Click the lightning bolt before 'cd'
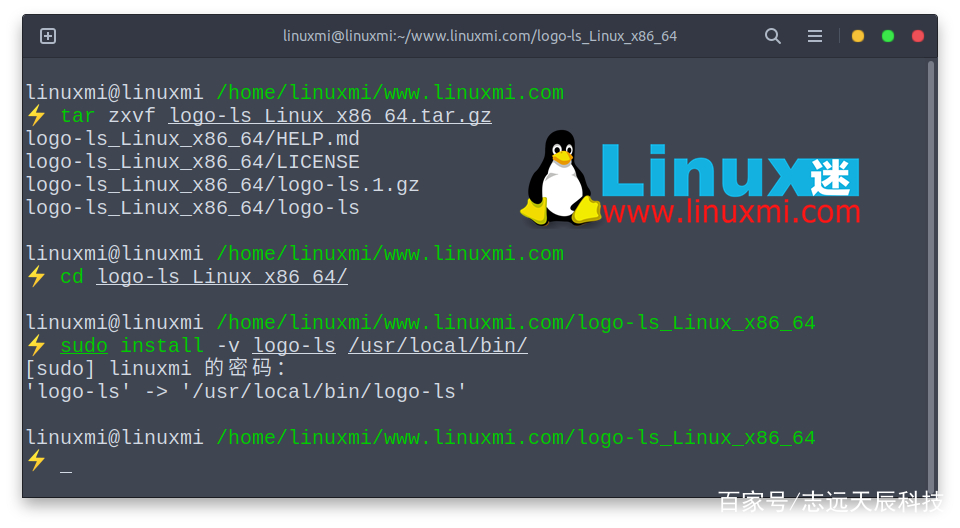960x528 pixels. pos(37,276)
